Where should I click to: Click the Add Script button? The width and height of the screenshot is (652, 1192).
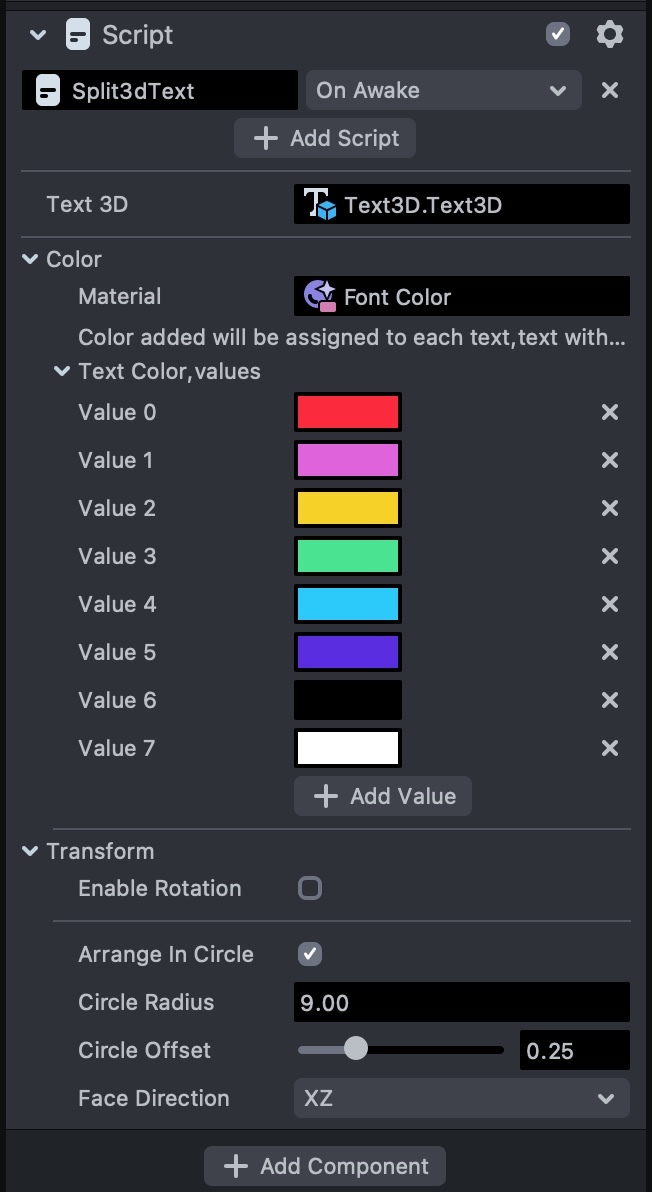pos(325,138)
